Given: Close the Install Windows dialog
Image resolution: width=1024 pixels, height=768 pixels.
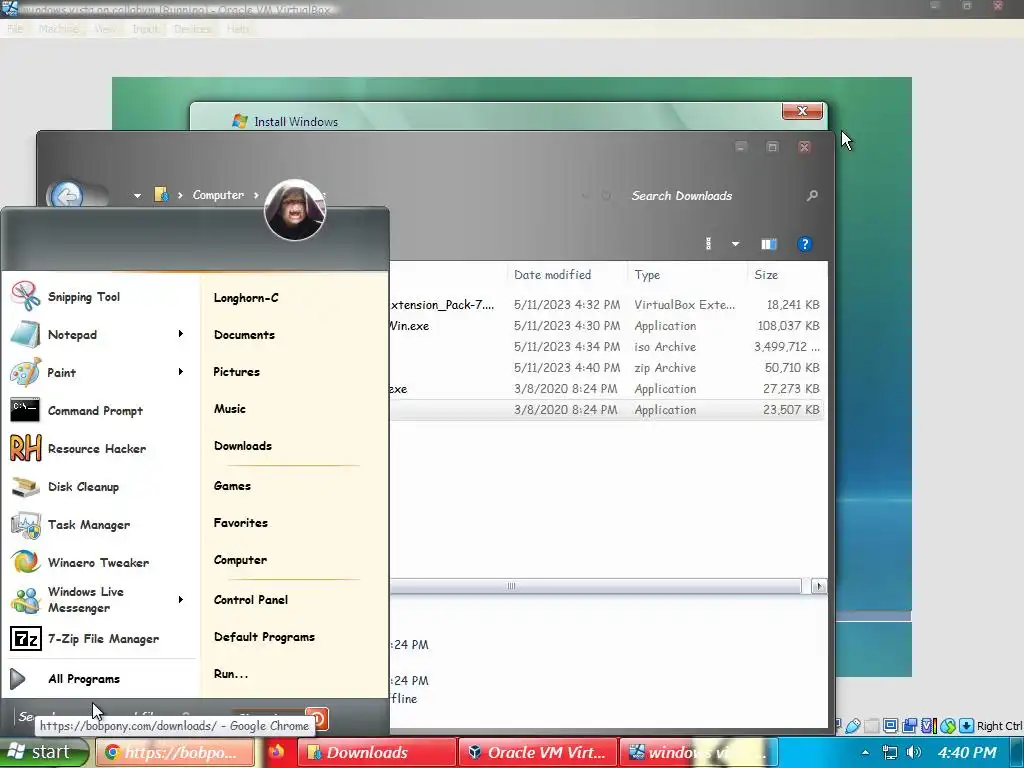Looking at the screenshot, I should point(802,111).
